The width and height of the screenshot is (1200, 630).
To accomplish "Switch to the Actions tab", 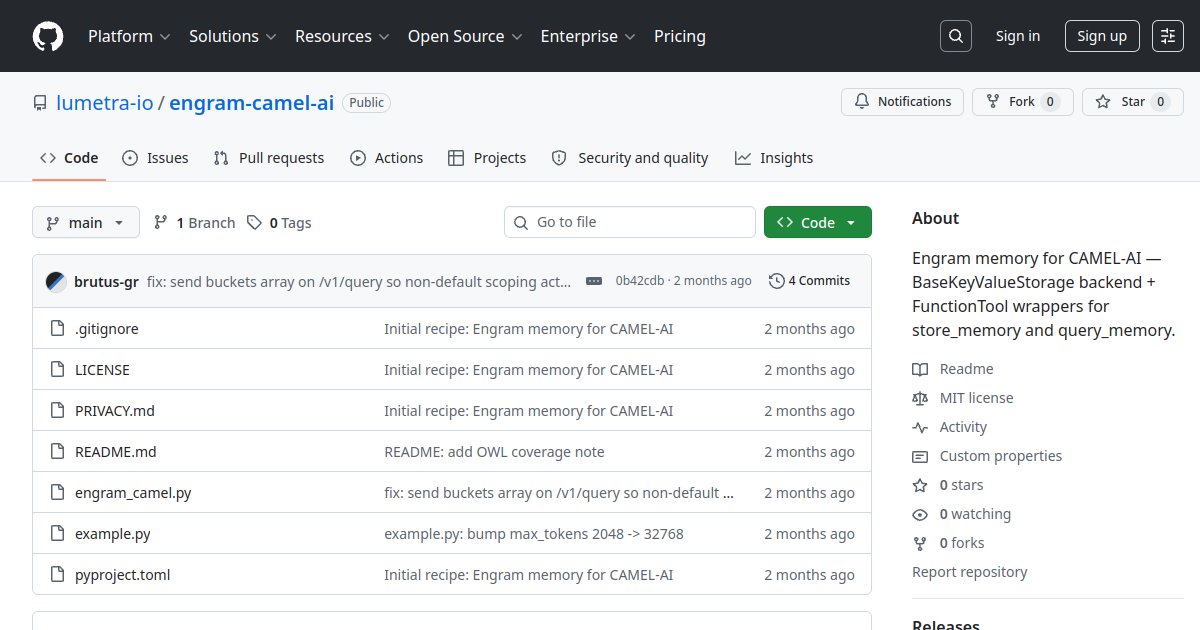I will point(386,158).
